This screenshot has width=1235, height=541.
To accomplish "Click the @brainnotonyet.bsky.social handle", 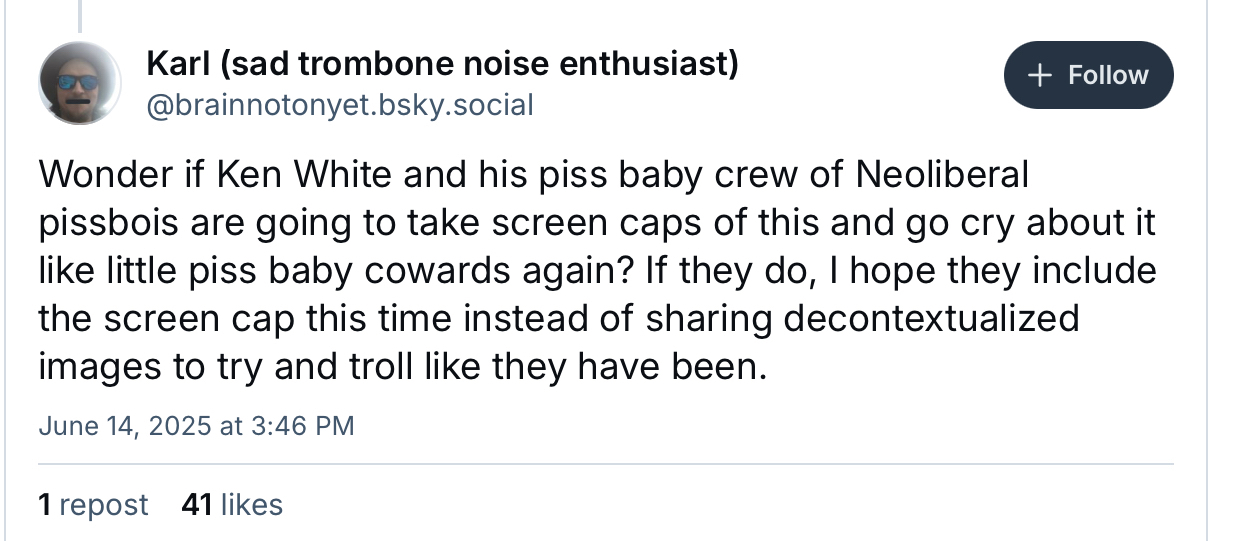I will pos(340,104).
